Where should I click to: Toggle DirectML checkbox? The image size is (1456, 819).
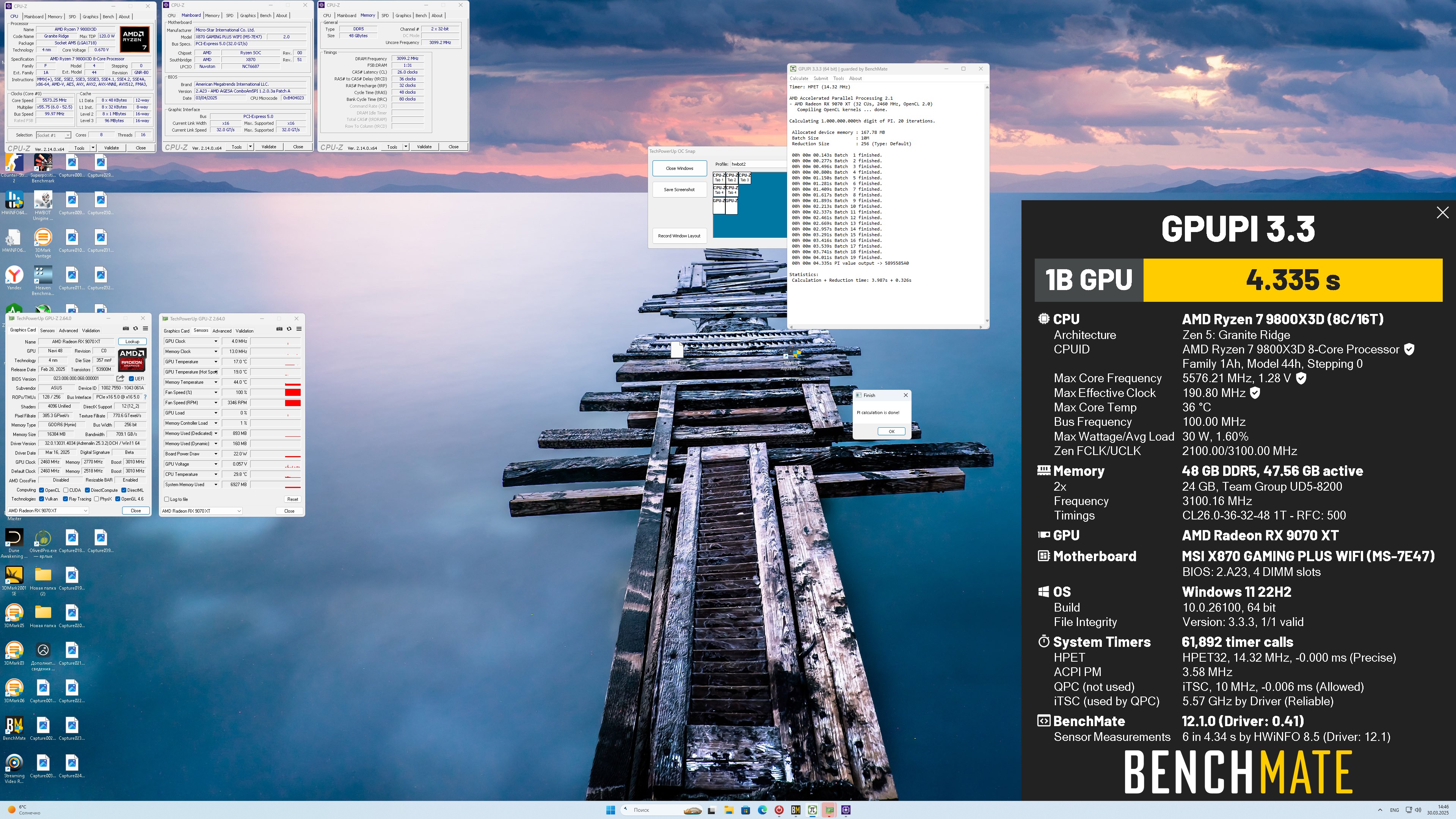124,490
